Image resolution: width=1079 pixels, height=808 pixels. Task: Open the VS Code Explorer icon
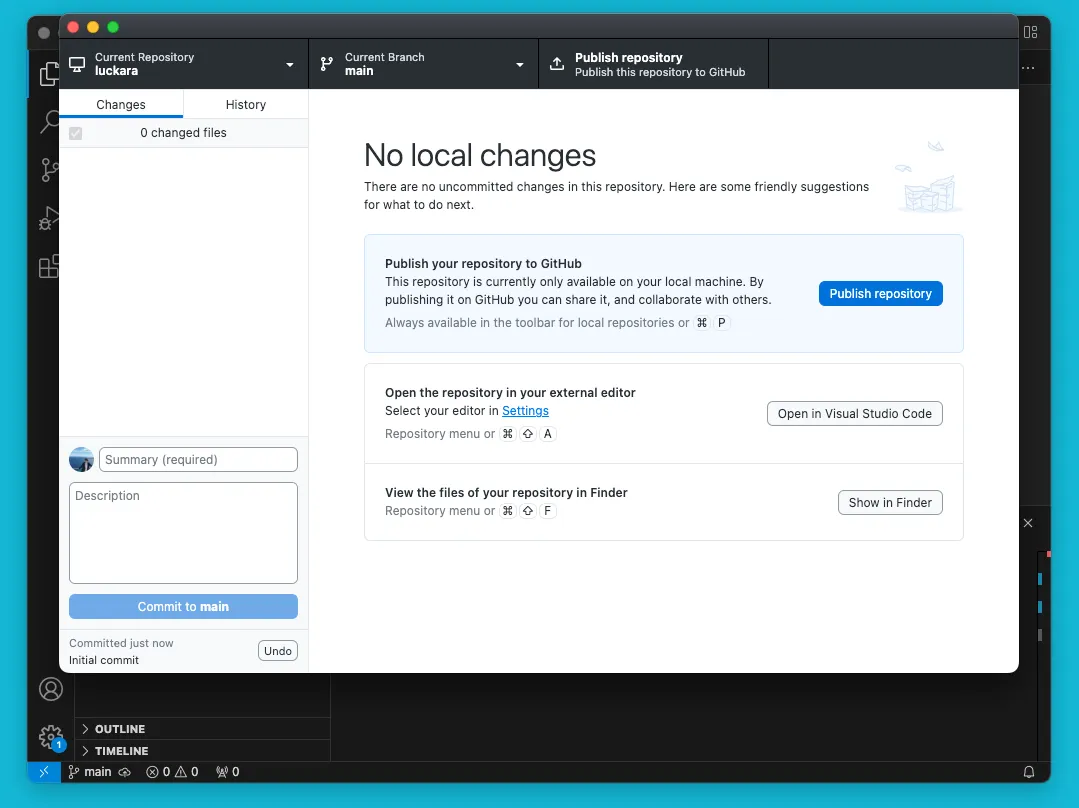click(47, 75)
